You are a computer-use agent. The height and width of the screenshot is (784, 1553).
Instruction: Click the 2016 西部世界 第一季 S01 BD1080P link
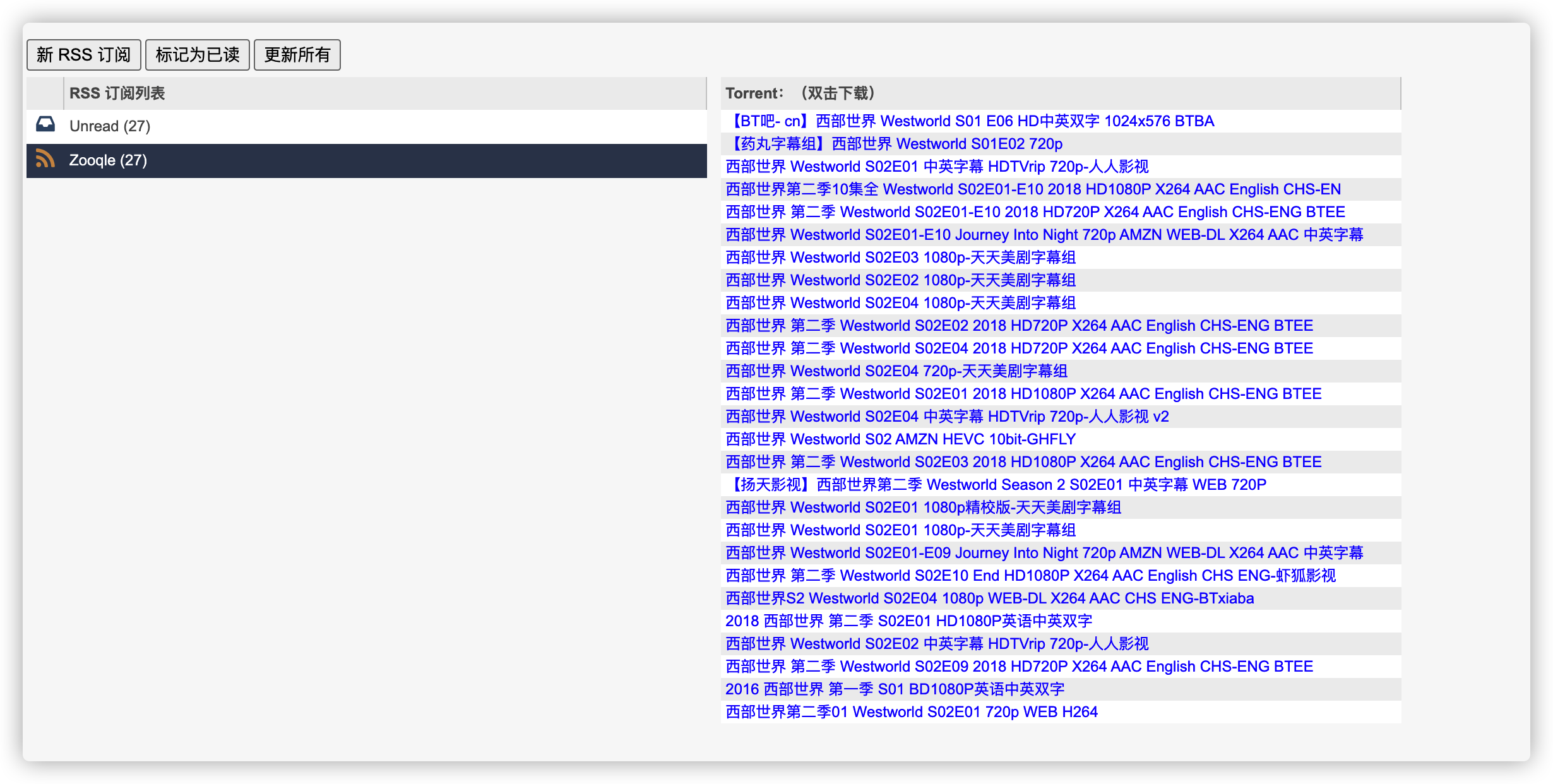pyautogui.click(x=895, y=689)
